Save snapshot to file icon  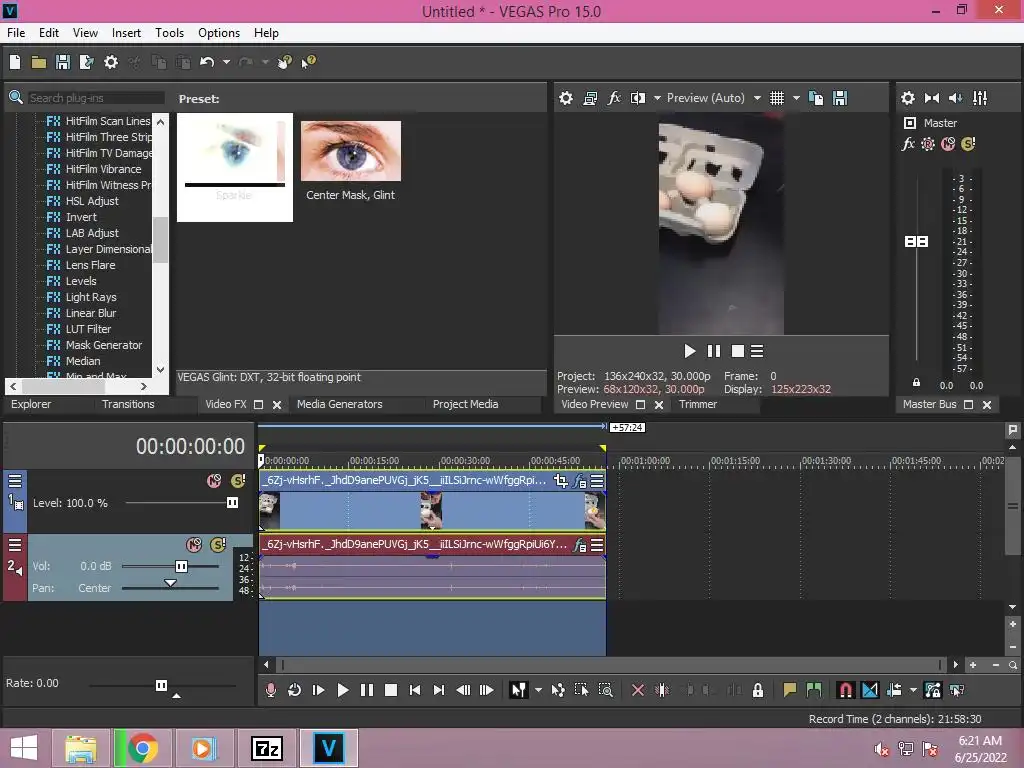840,98
